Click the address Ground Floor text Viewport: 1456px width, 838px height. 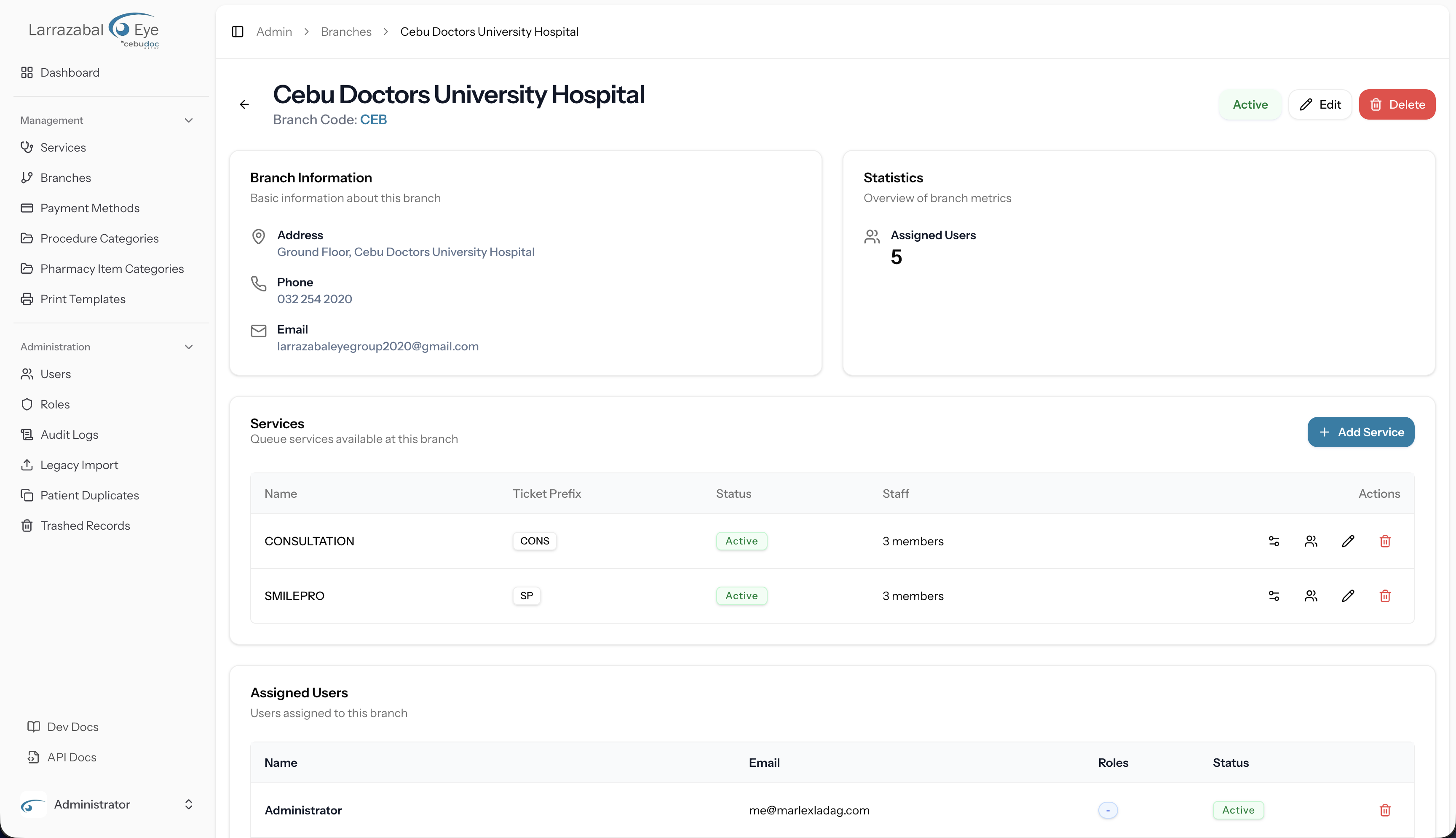(x=406, y=252)
